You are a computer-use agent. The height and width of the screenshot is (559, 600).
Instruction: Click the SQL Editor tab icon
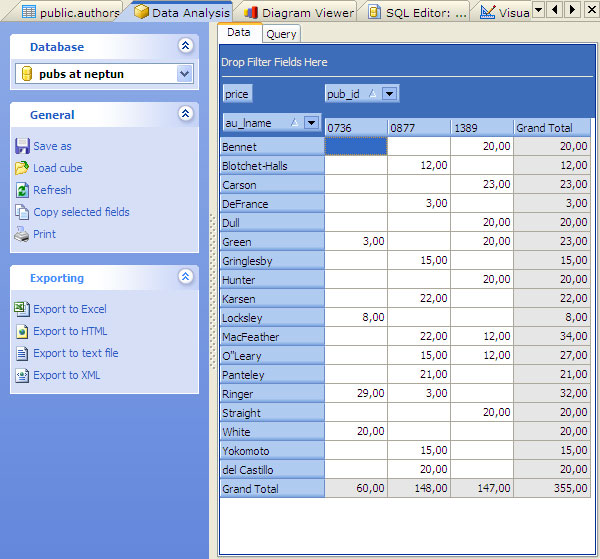[374, 12]
